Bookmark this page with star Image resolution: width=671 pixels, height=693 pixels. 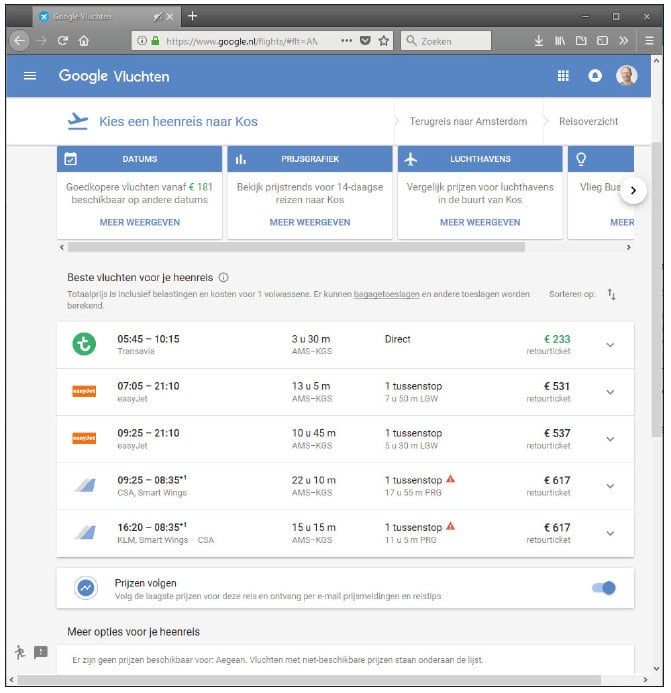click(x=384, y=41)
